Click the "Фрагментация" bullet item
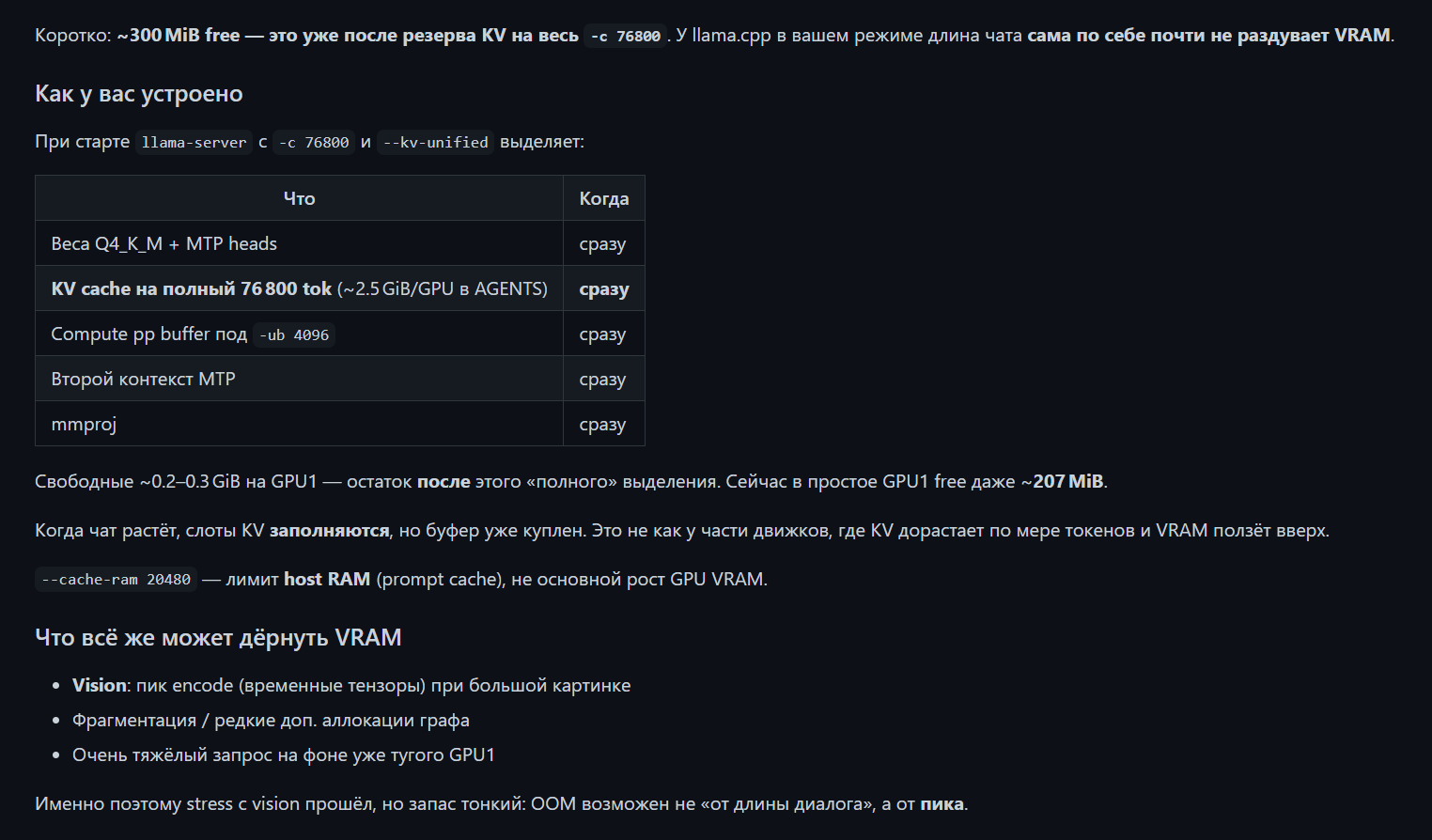Viewport: 1432px width, 840px height. point(271,721)
